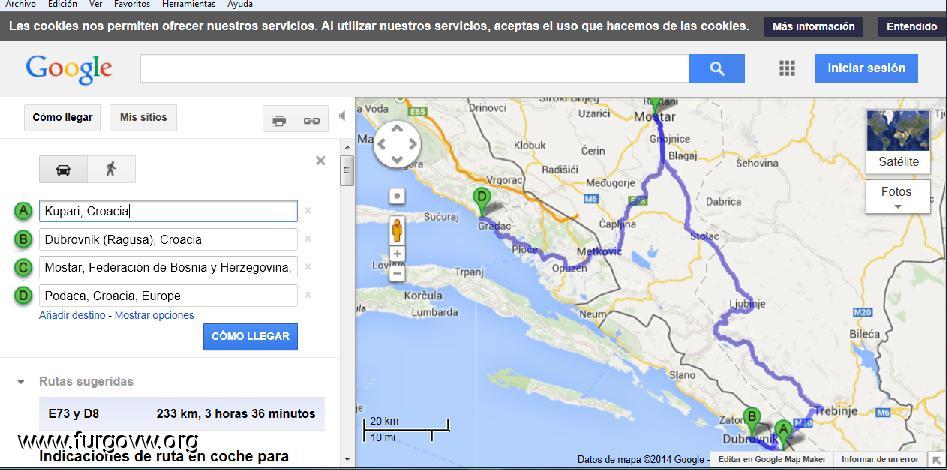Click Más información cookie button

pyautogui.click(x=813, y=27)
